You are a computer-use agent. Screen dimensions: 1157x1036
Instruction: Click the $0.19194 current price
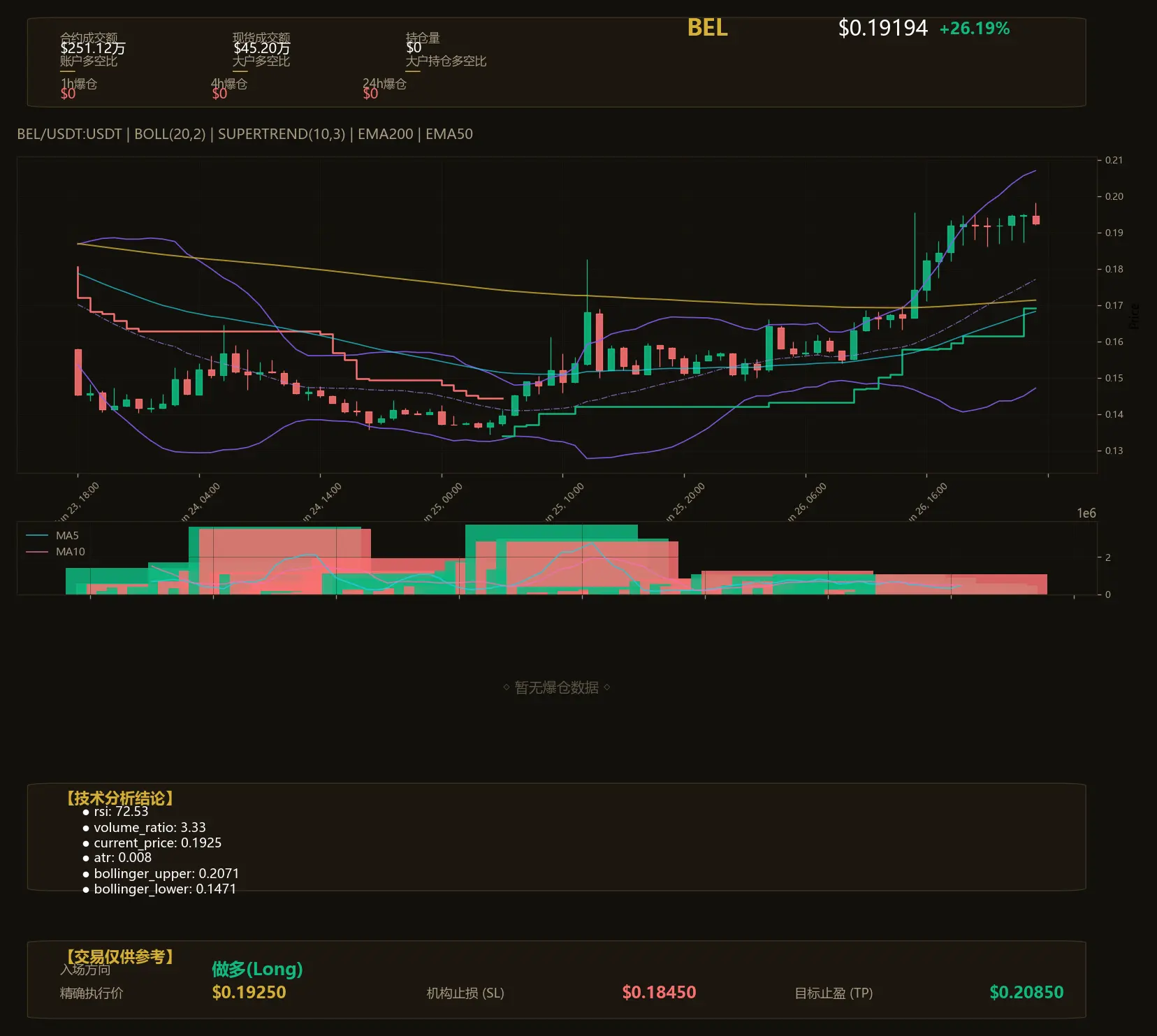point(882,28)
